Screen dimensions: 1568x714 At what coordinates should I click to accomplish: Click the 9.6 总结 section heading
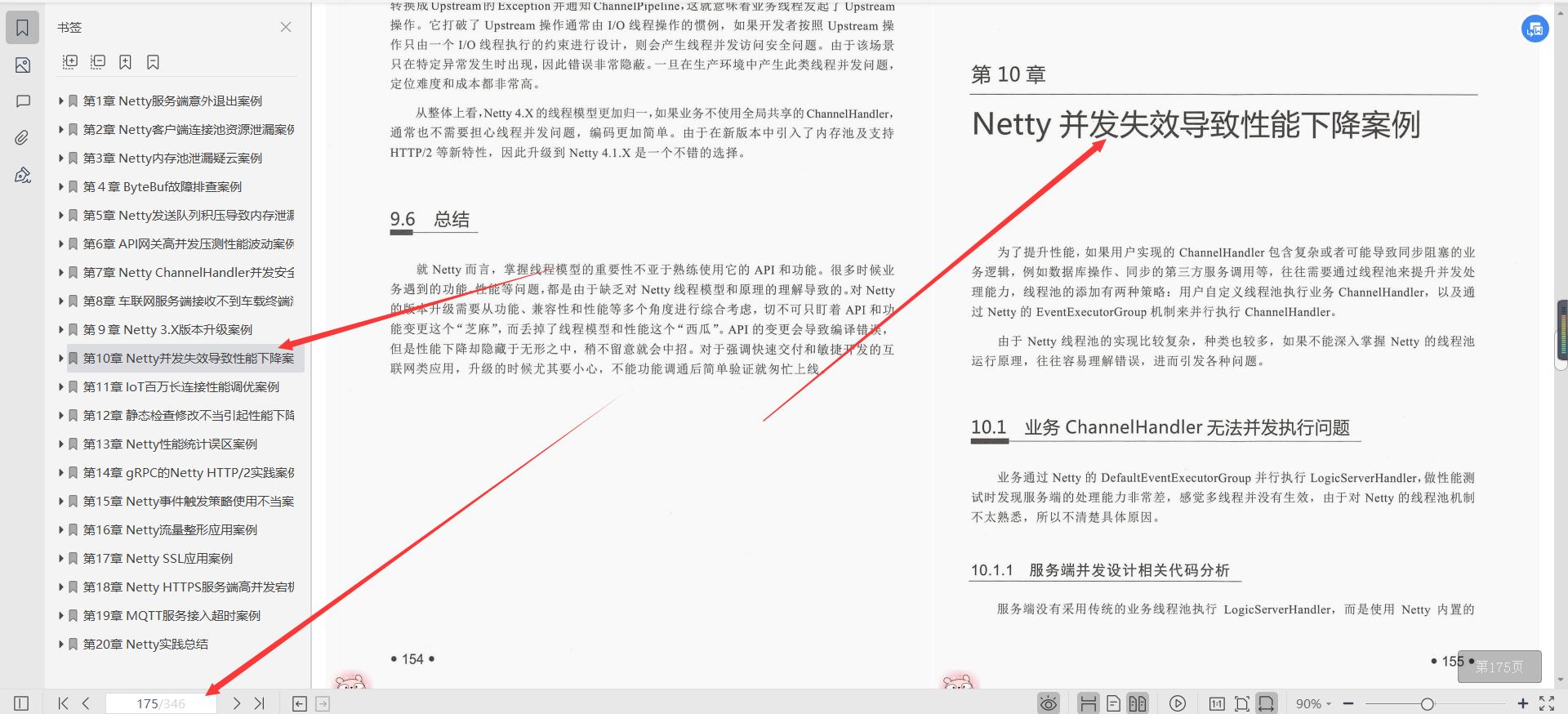[430, 219]
